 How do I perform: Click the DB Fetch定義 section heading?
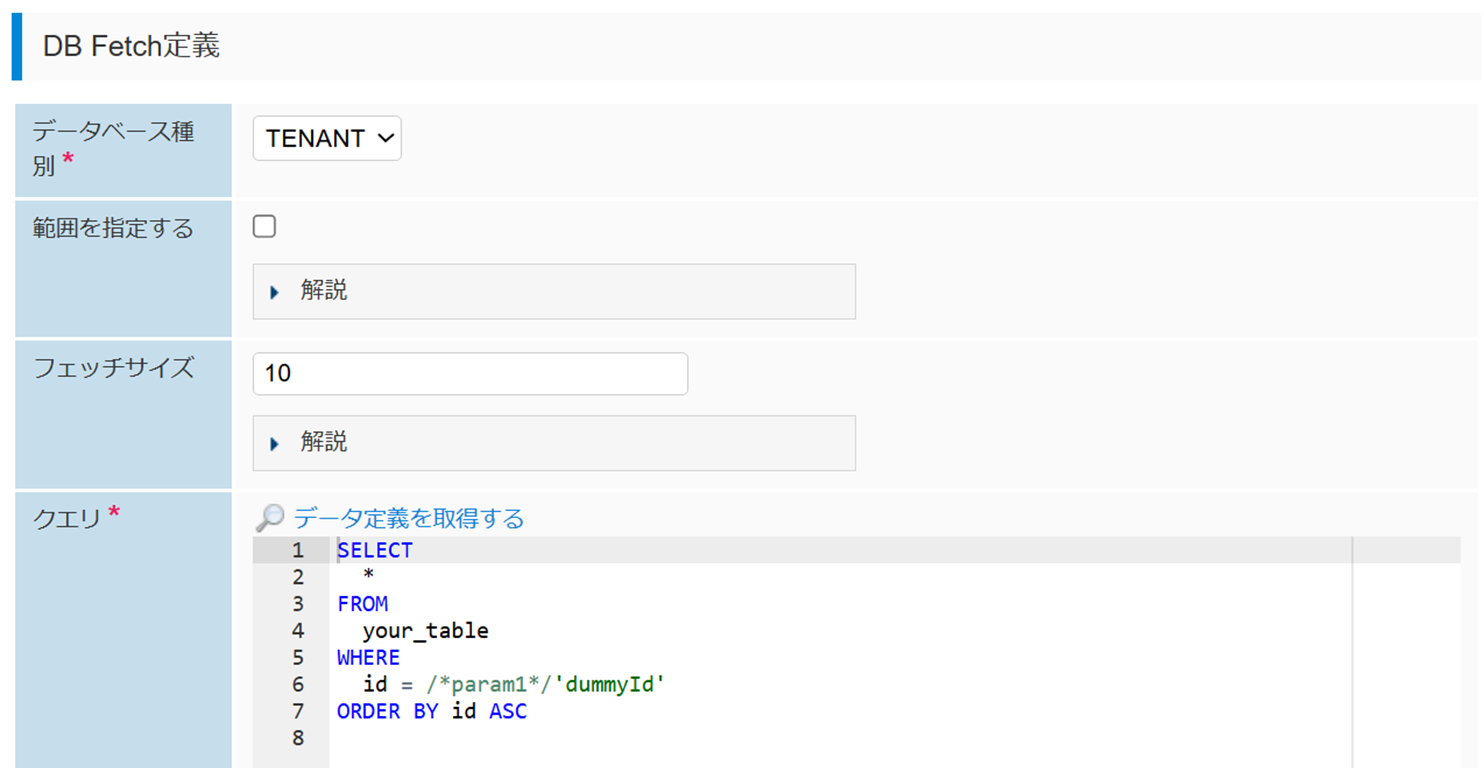(x=131, y=46)
